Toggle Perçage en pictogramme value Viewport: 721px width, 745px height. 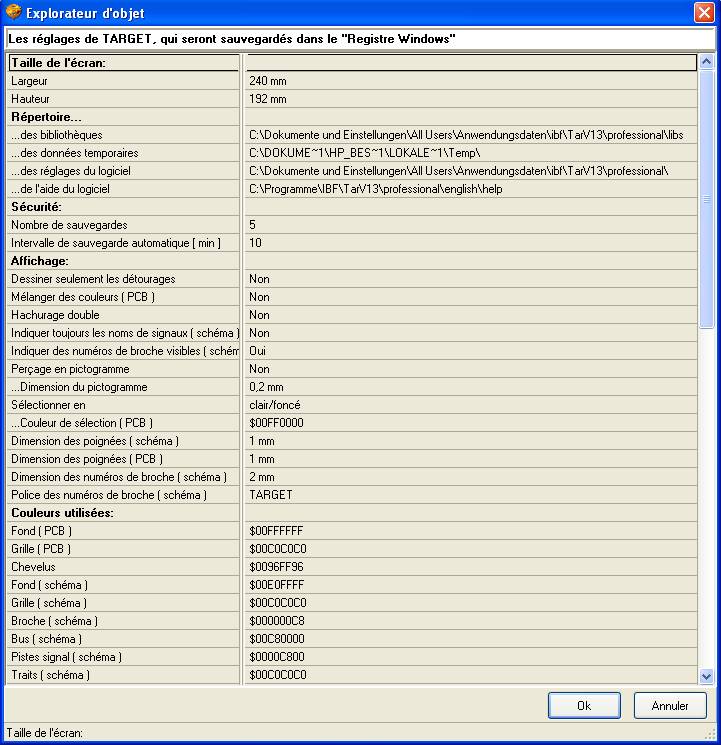[x=470, y=369]
